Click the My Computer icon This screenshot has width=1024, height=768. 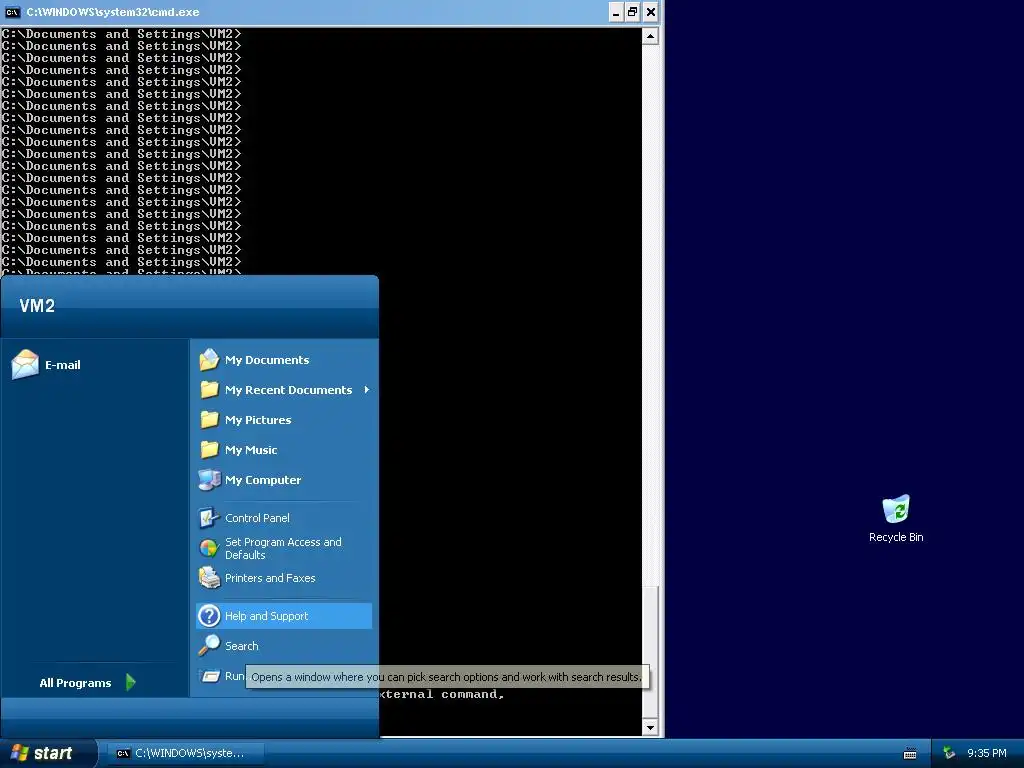tap(209, 480)
